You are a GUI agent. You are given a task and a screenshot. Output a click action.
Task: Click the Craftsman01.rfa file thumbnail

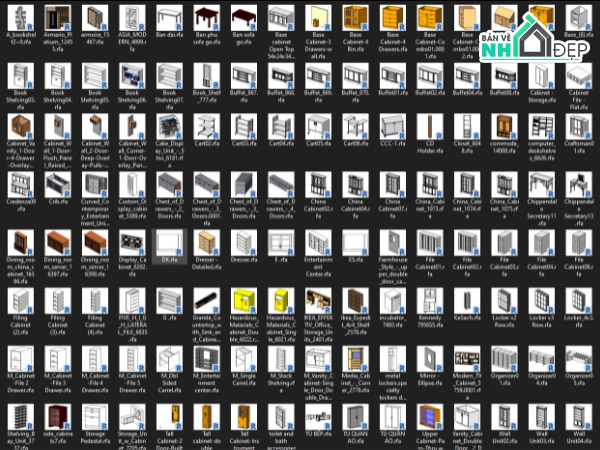(577, 128)
